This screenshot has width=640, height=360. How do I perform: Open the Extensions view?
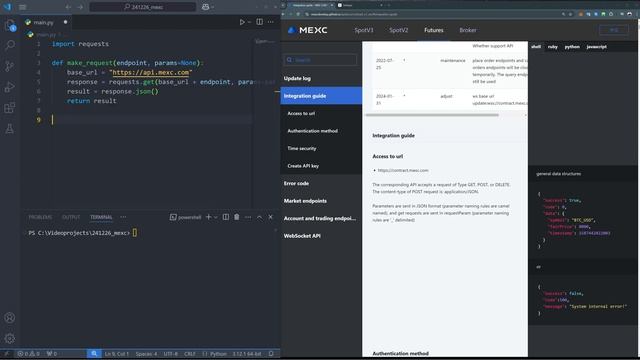[10, 108]
